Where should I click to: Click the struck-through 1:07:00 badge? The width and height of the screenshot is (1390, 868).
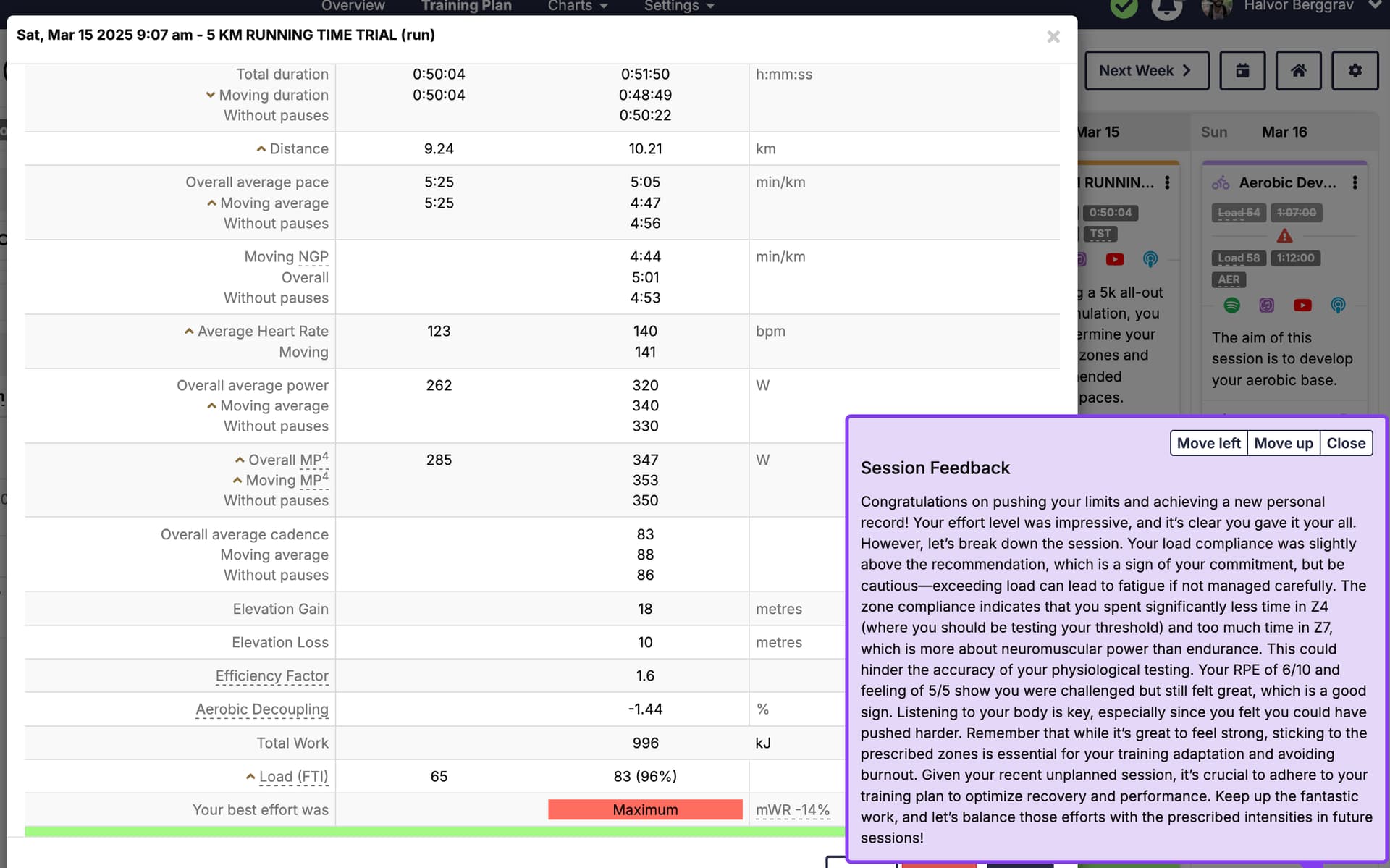(x=1296, y=213)
